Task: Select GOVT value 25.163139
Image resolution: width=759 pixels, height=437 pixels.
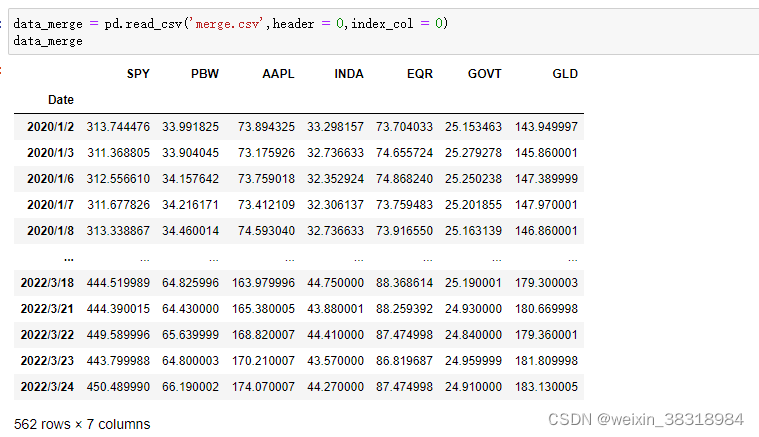Action: 473,231
